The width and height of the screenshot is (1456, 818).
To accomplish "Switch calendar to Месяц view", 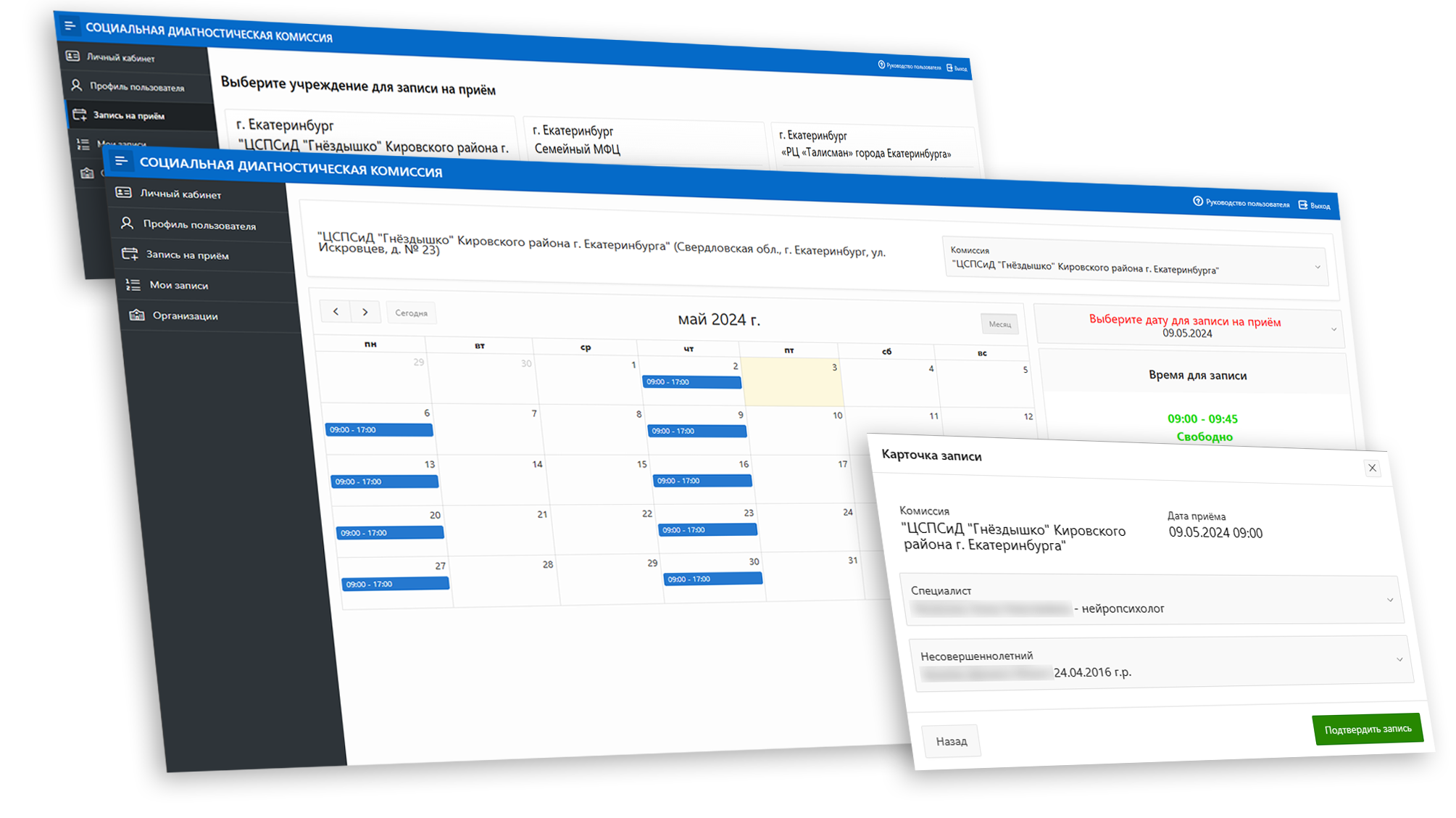I will [x=999, y=324].
